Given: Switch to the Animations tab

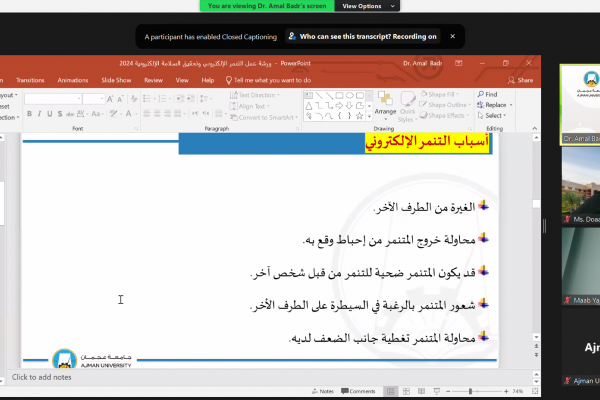Looking at the screenshot, I should click(73, 80).
